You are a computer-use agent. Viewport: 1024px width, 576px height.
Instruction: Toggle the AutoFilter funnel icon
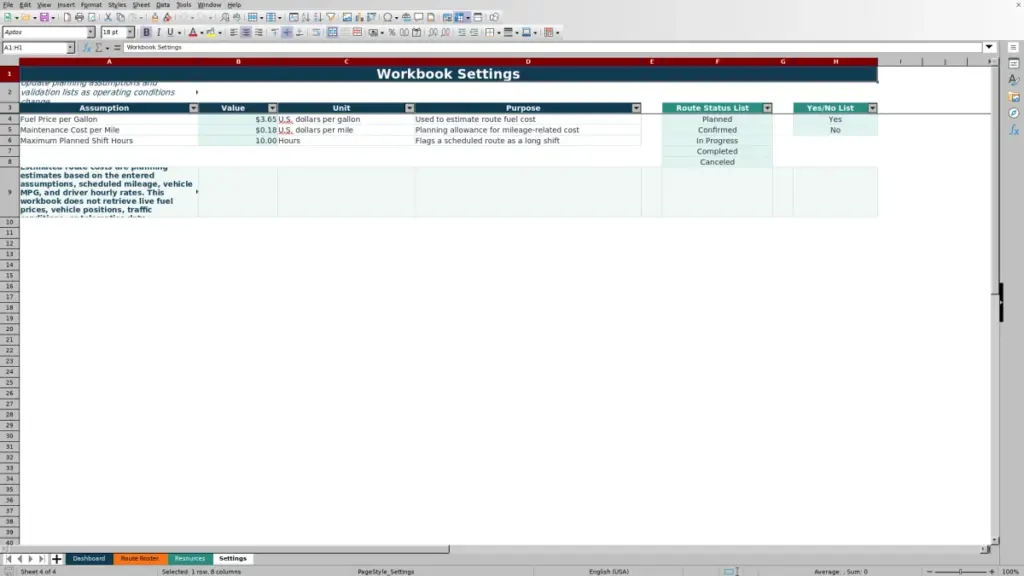pos(330,17)
